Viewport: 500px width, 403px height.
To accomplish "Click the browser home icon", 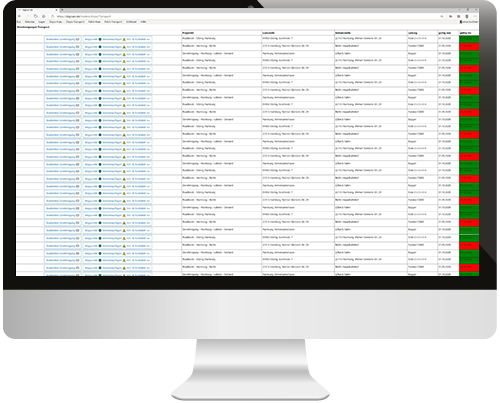I will pyautogui.click(x=44, y=16).
